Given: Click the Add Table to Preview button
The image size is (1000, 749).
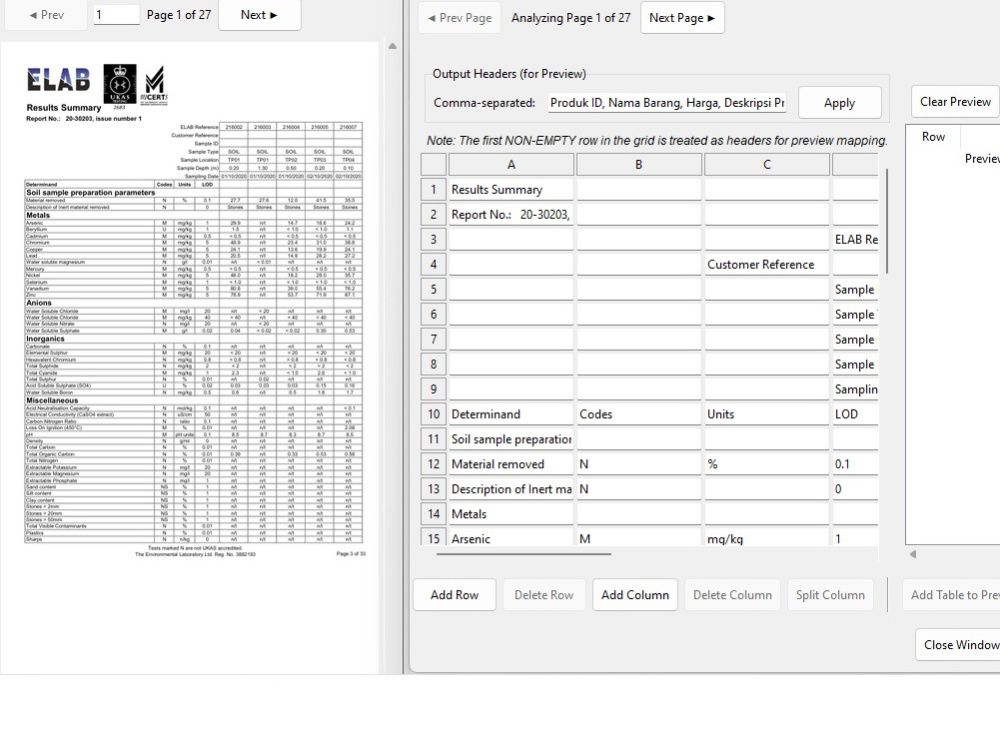Looking at the screenshot, I should pyautogui.click(x=952, y=595).
